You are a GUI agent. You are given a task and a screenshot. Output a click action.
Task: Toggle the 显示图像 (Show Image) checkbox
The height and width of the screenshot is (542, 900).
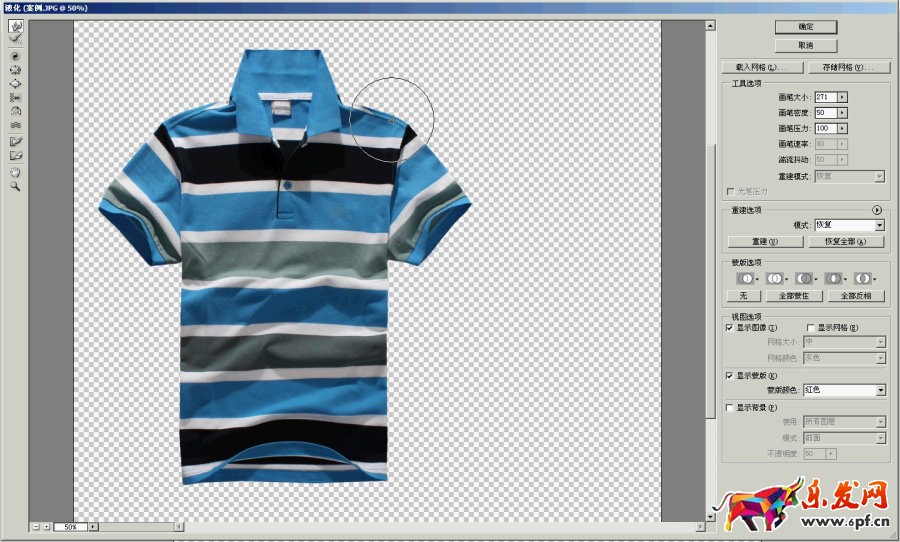[729, 327]
